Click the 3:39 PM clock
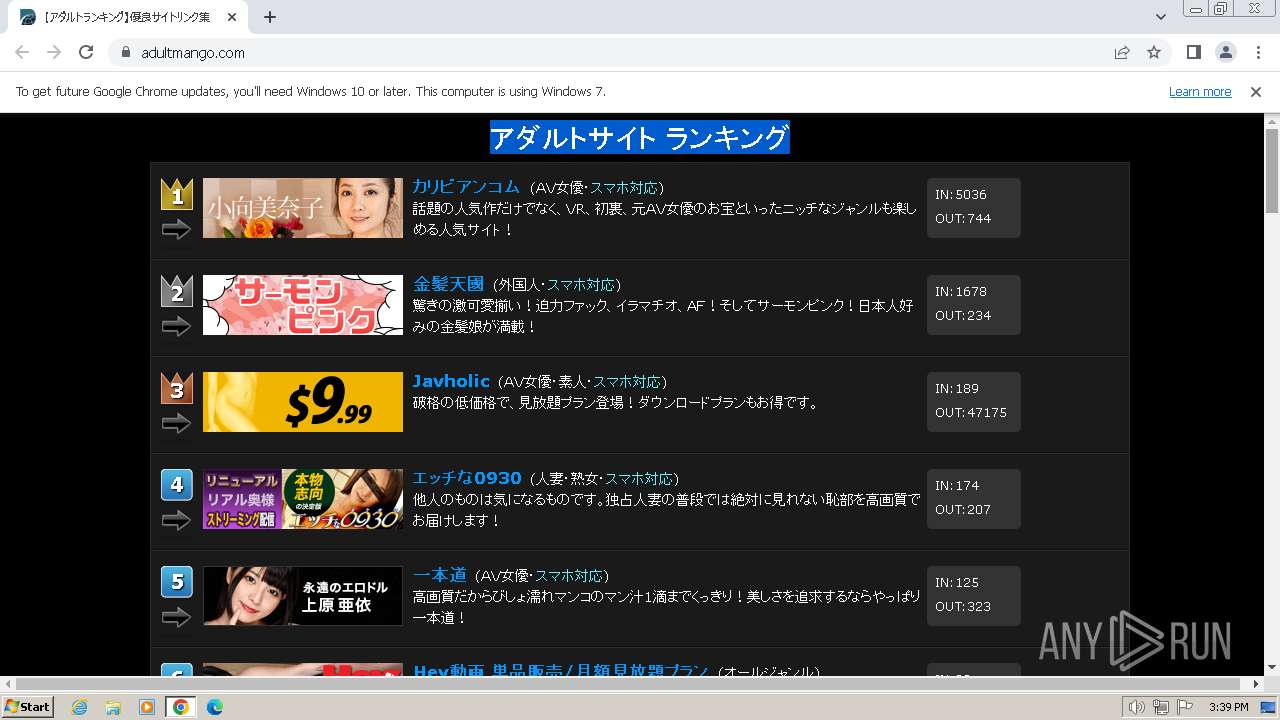This screenshot has height=720, width=1280. (x=1228, y=707)
